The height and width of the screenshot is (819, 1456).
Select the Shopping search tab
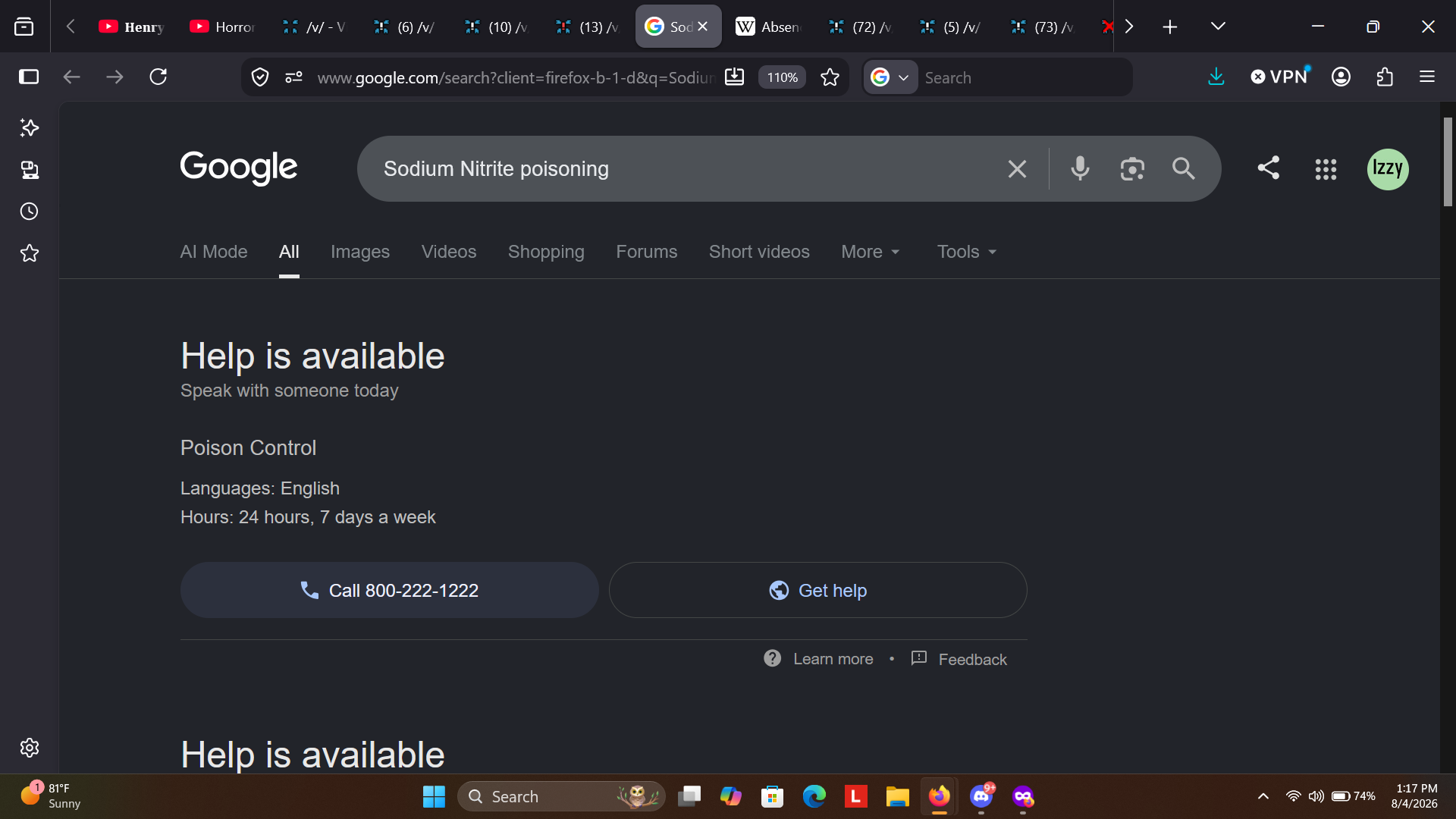[x=546, y=252]
